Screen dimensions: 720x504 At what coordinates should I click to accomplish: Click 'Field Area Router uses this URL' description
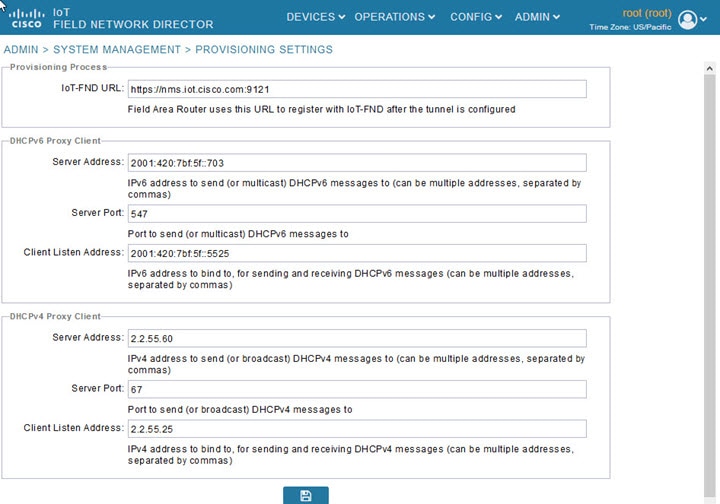(x=321, y=109)
